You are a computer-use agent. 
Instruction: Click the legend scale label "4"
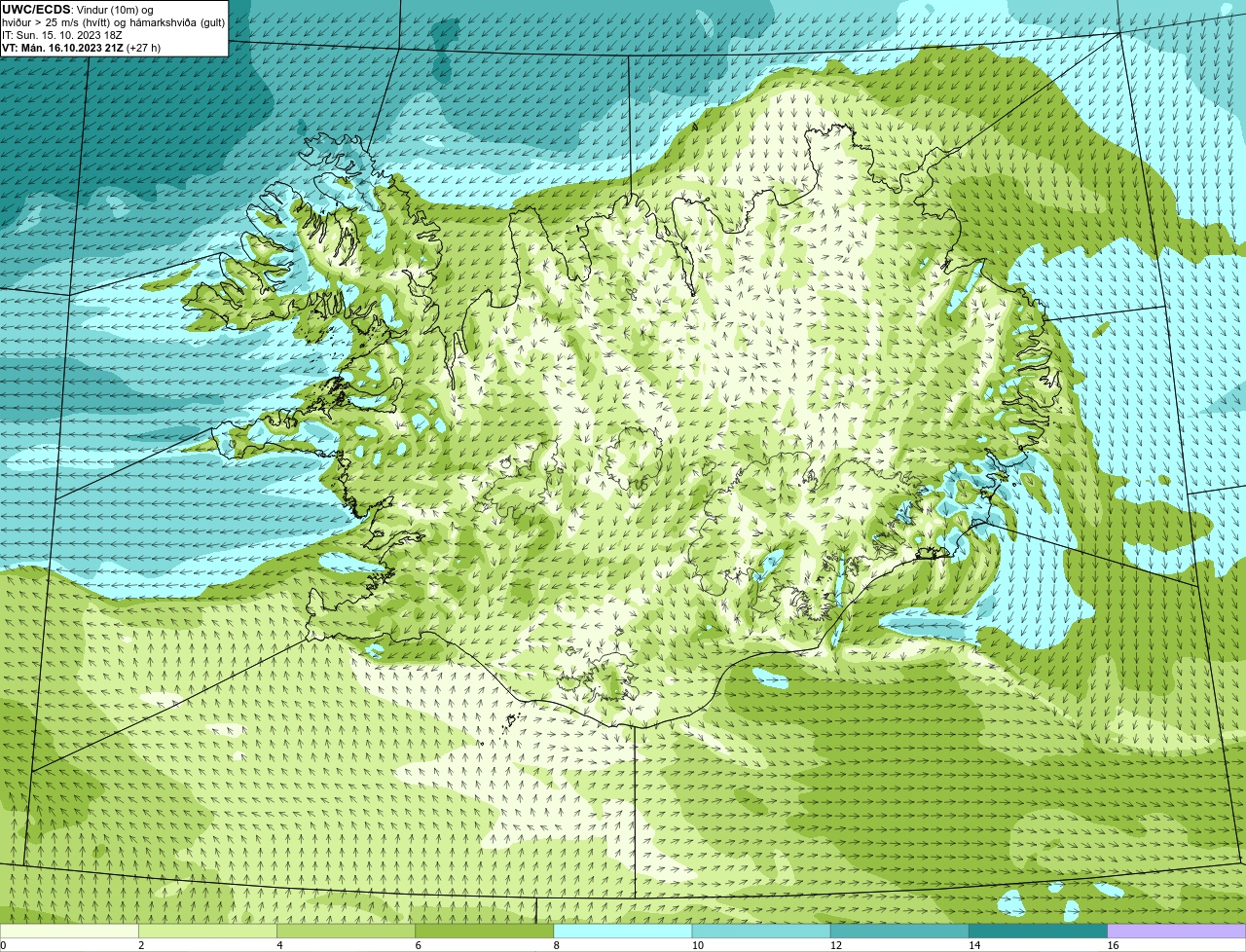pos(279,945)
